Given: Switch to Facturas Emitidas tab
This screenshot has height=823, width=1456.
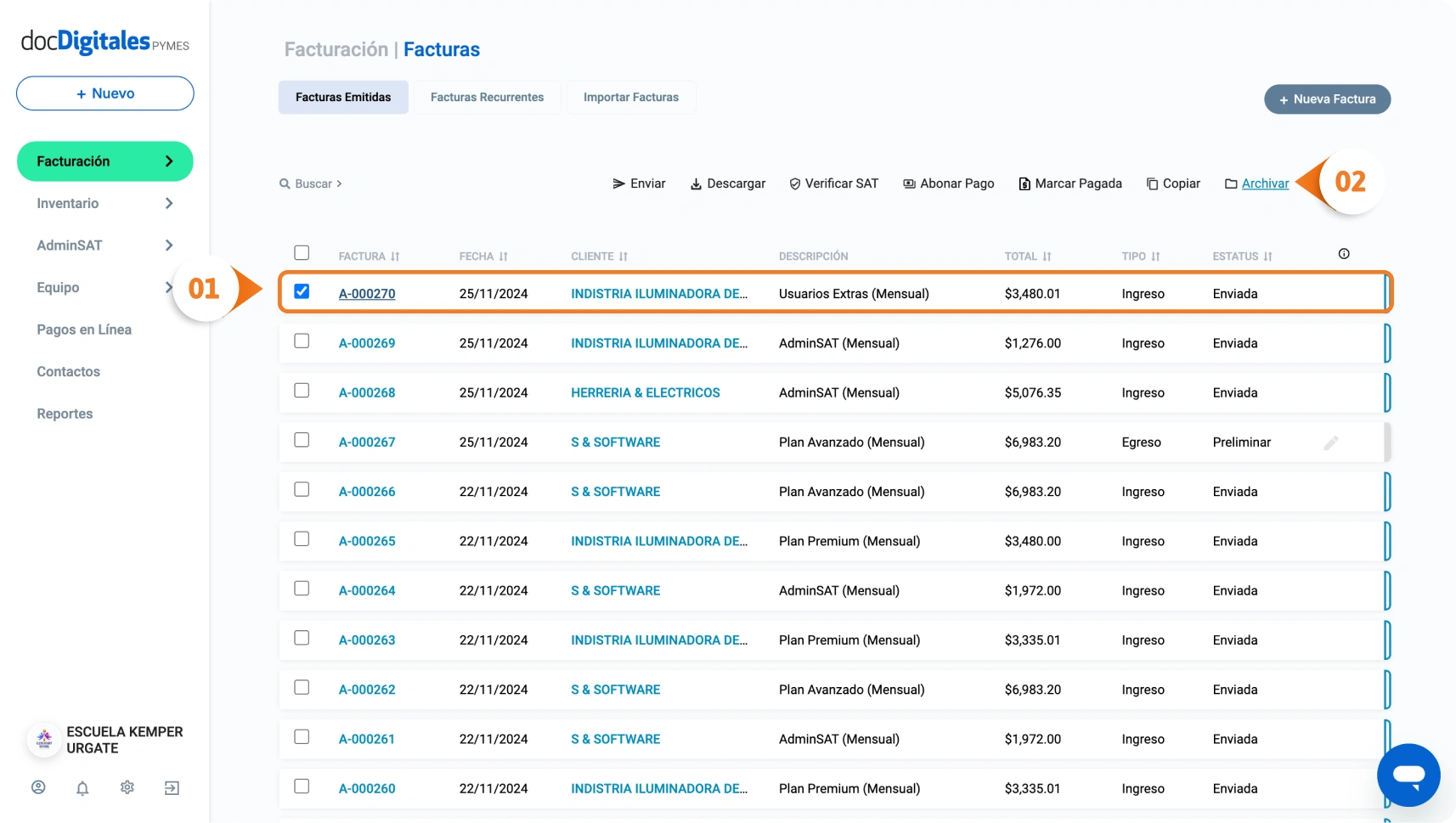Looking at the screenshot, I should [x=343, y=98].
